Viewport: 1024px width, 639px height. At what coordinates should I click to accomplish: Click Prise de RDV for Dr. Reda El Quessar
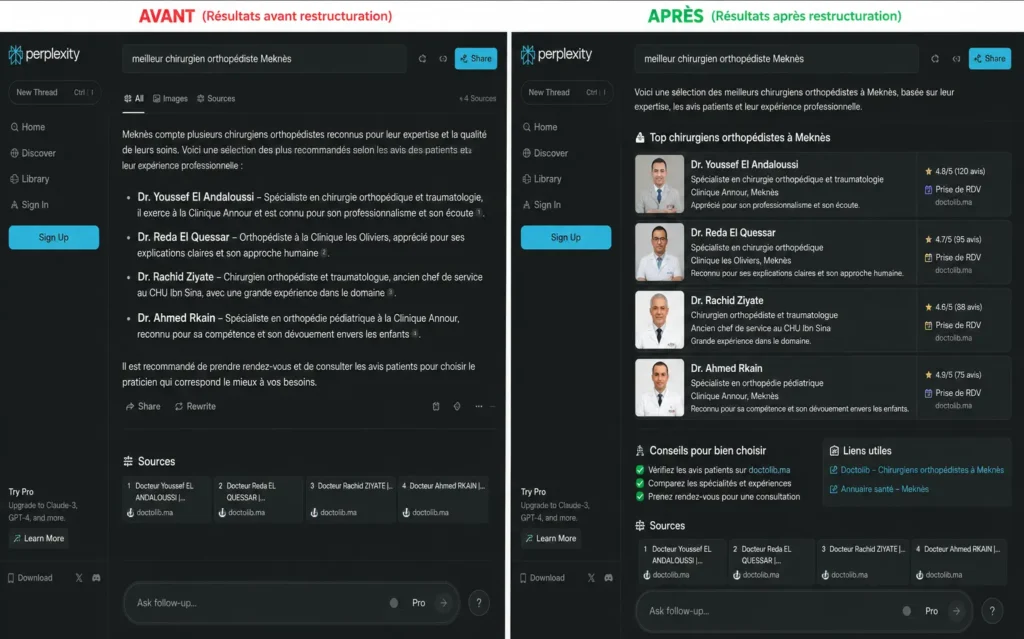pyautogui.click(x=953, y=257)
